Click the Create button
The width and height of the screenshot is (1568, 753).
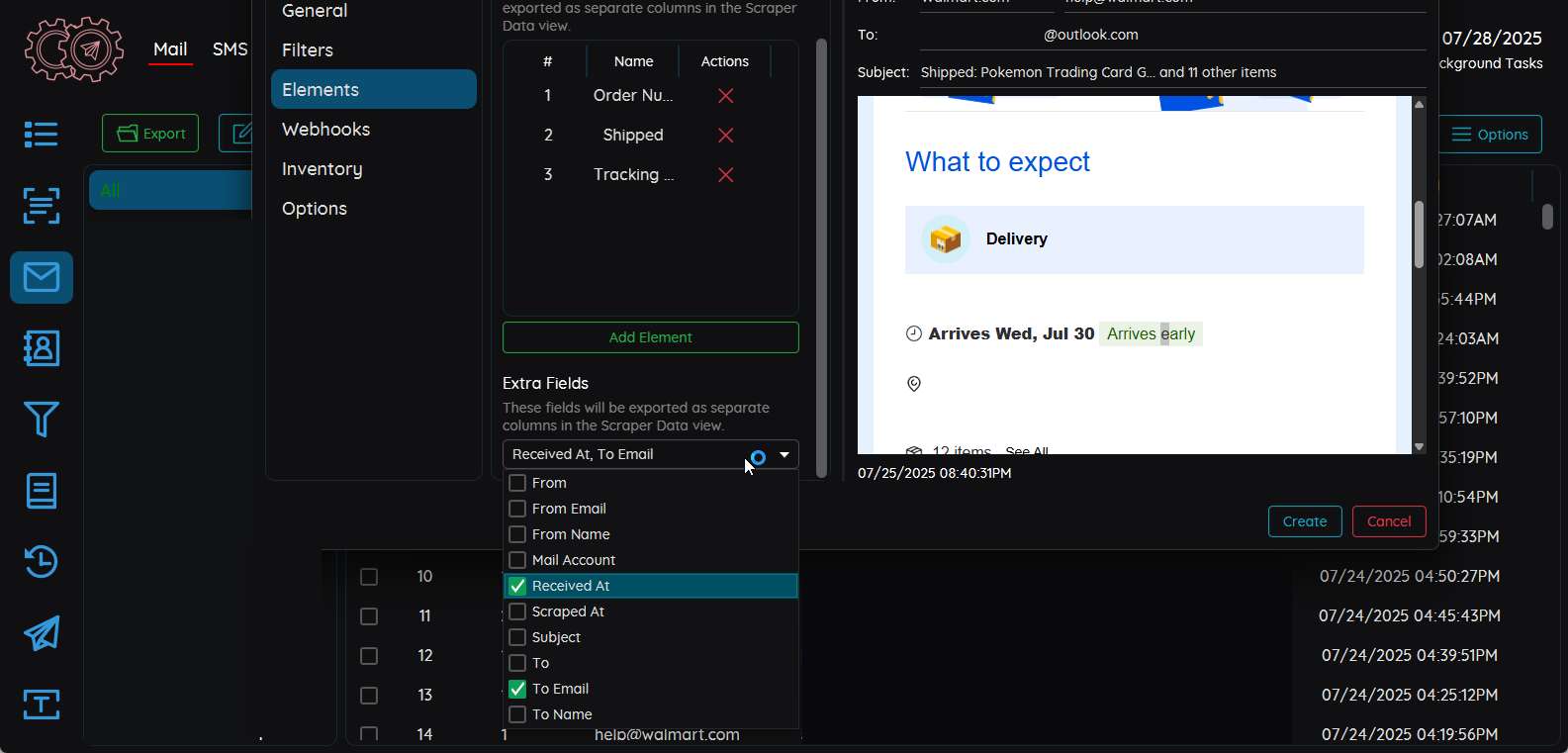1304,521
